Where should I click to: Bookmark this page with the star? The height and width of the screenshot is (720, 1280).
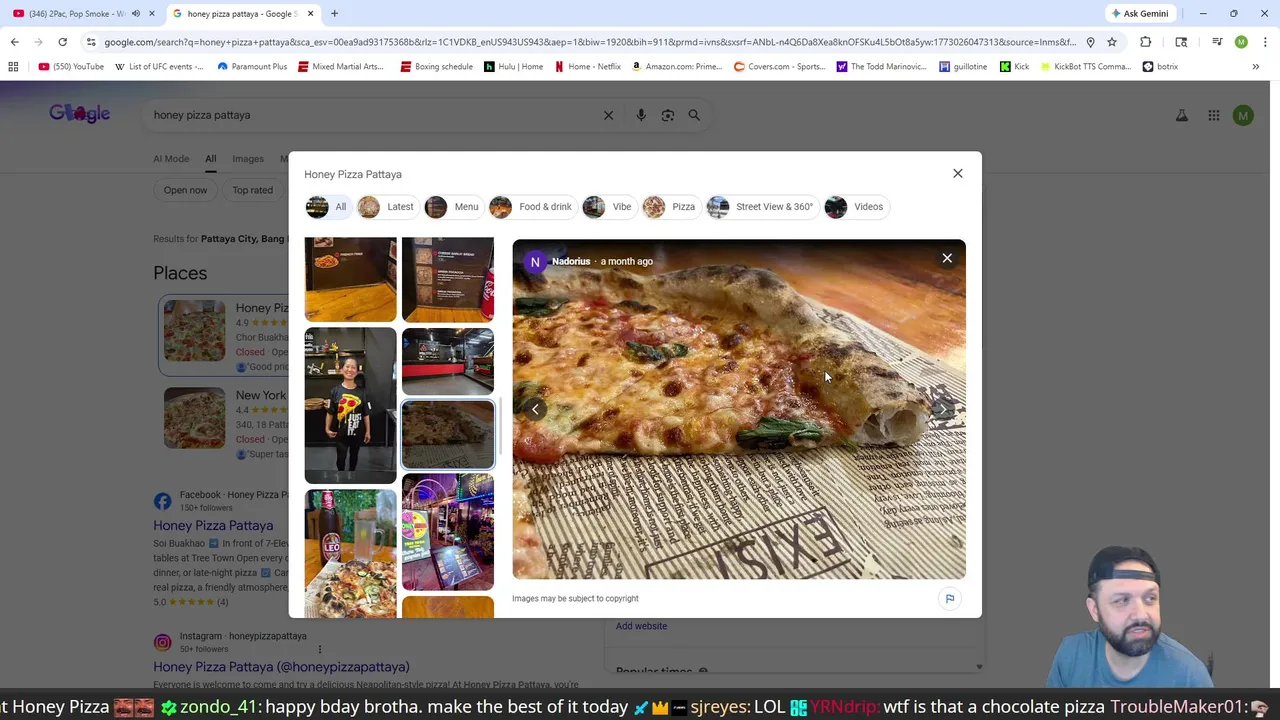click(1111, 42)
